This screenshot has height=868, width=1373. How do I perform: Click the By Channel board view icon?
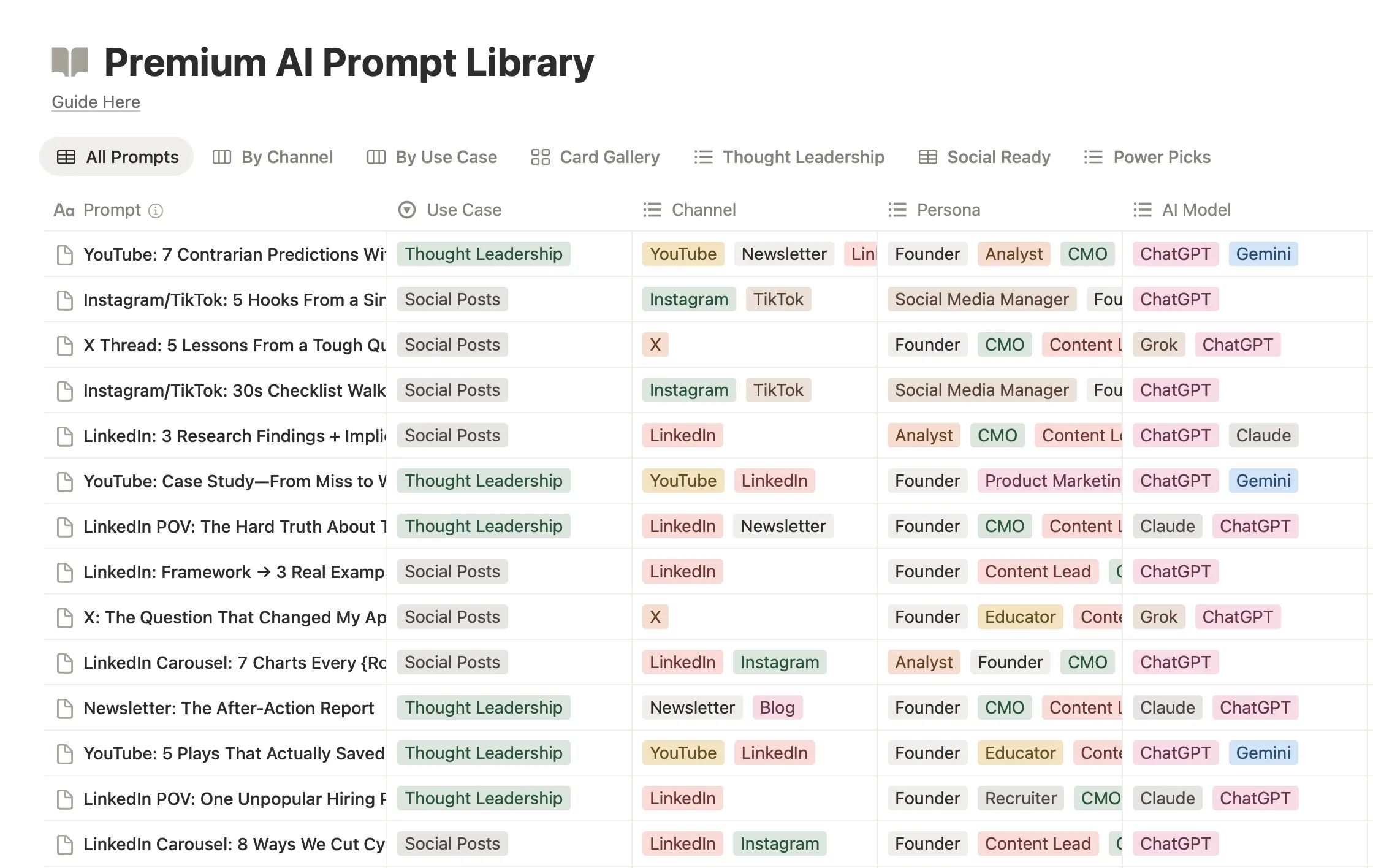pos(221,157)
